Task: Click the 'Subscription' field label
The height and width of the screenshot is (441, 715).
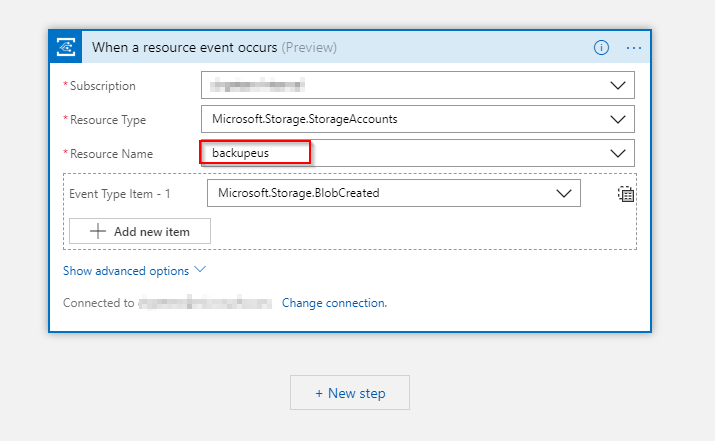Action: point(103,86)
